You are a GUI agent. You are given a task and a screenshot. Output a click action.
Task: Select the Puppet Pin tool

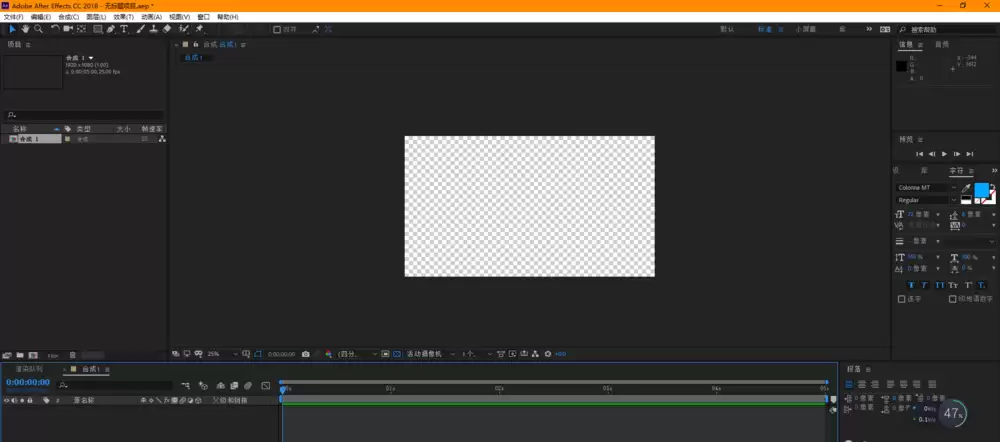[x=200, y=29]
